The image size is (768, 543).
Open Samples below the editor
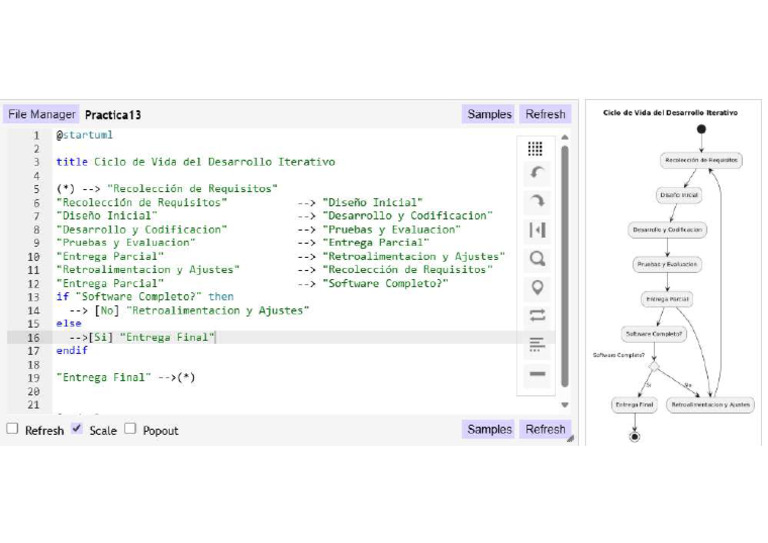[x=489, y=429]
